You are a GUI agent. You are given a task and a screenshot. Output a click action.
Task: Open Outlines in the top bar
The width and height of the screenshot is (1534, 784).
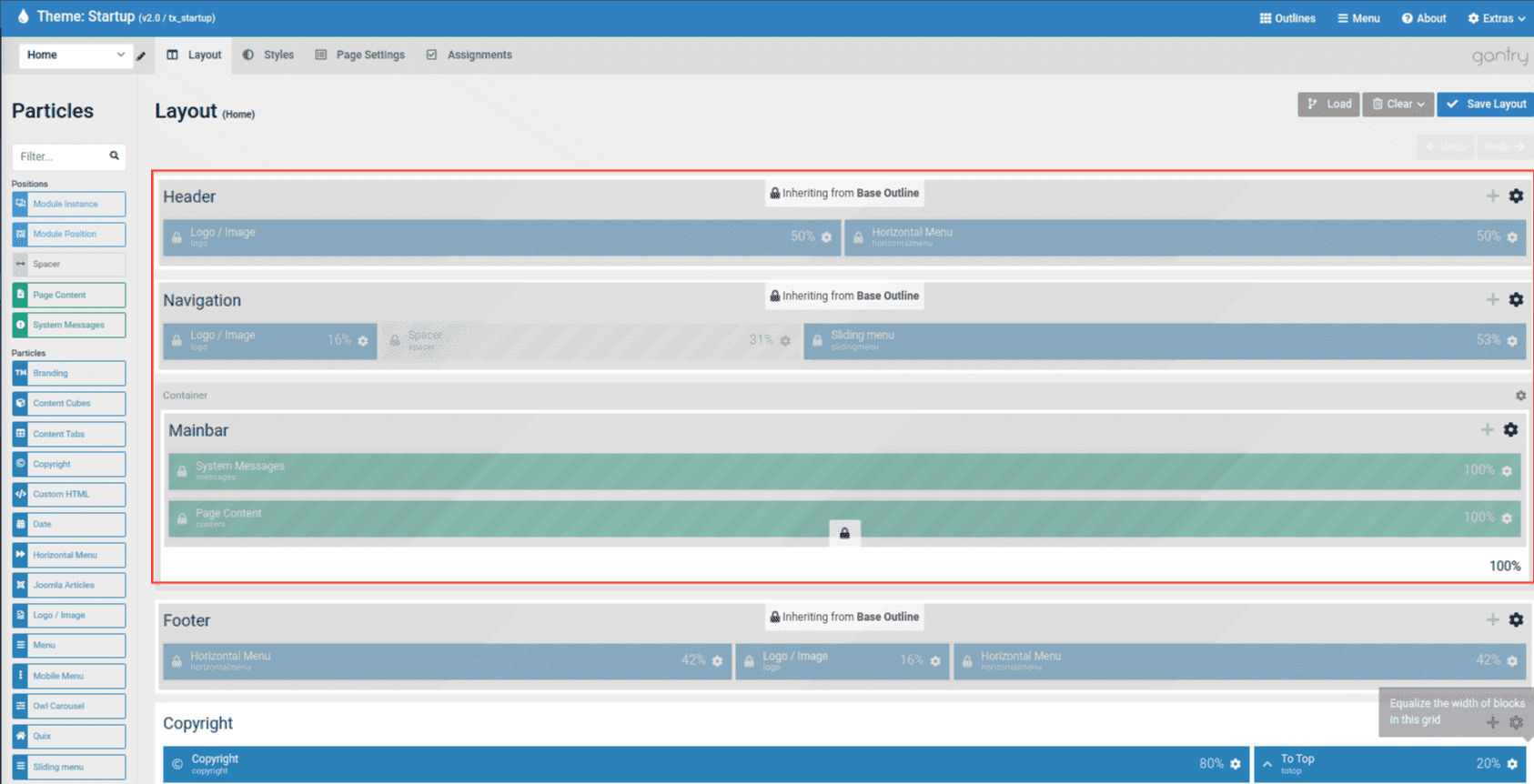coord(1287,18)
